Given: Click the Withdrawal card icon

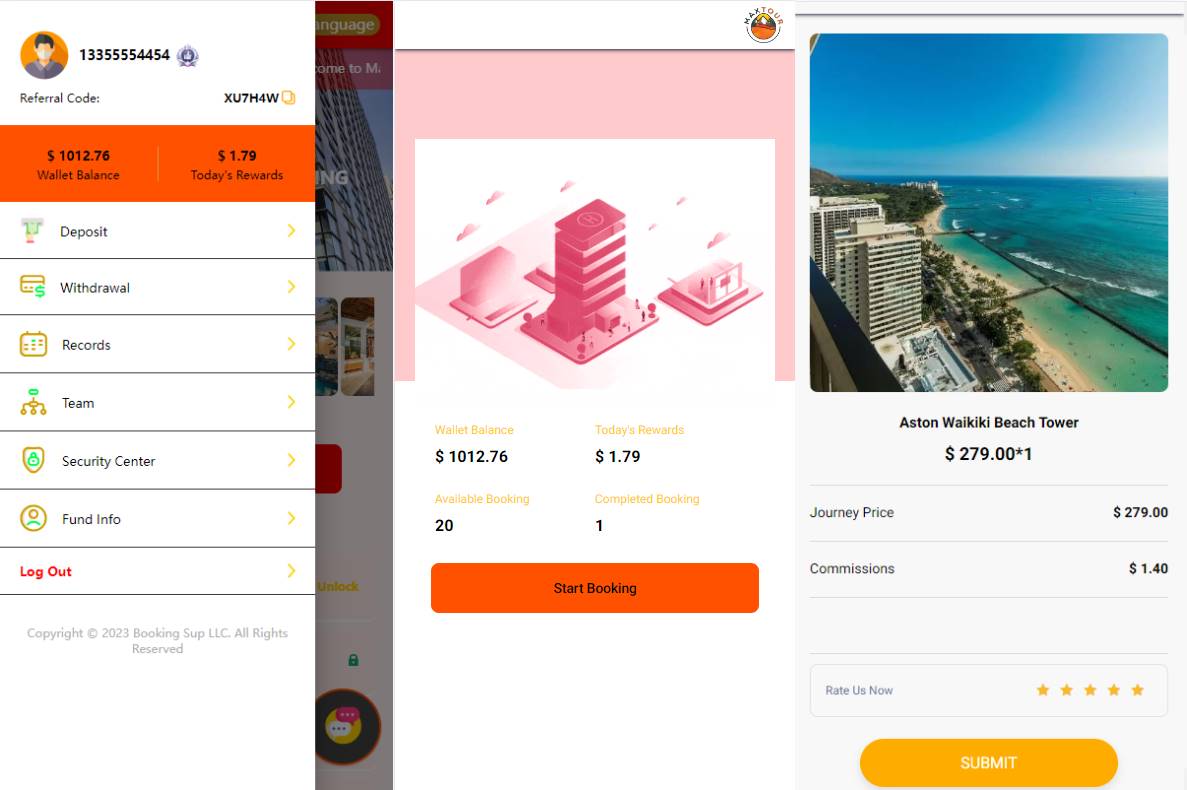Looking at the screenshot, I should [x=33, y=287].
